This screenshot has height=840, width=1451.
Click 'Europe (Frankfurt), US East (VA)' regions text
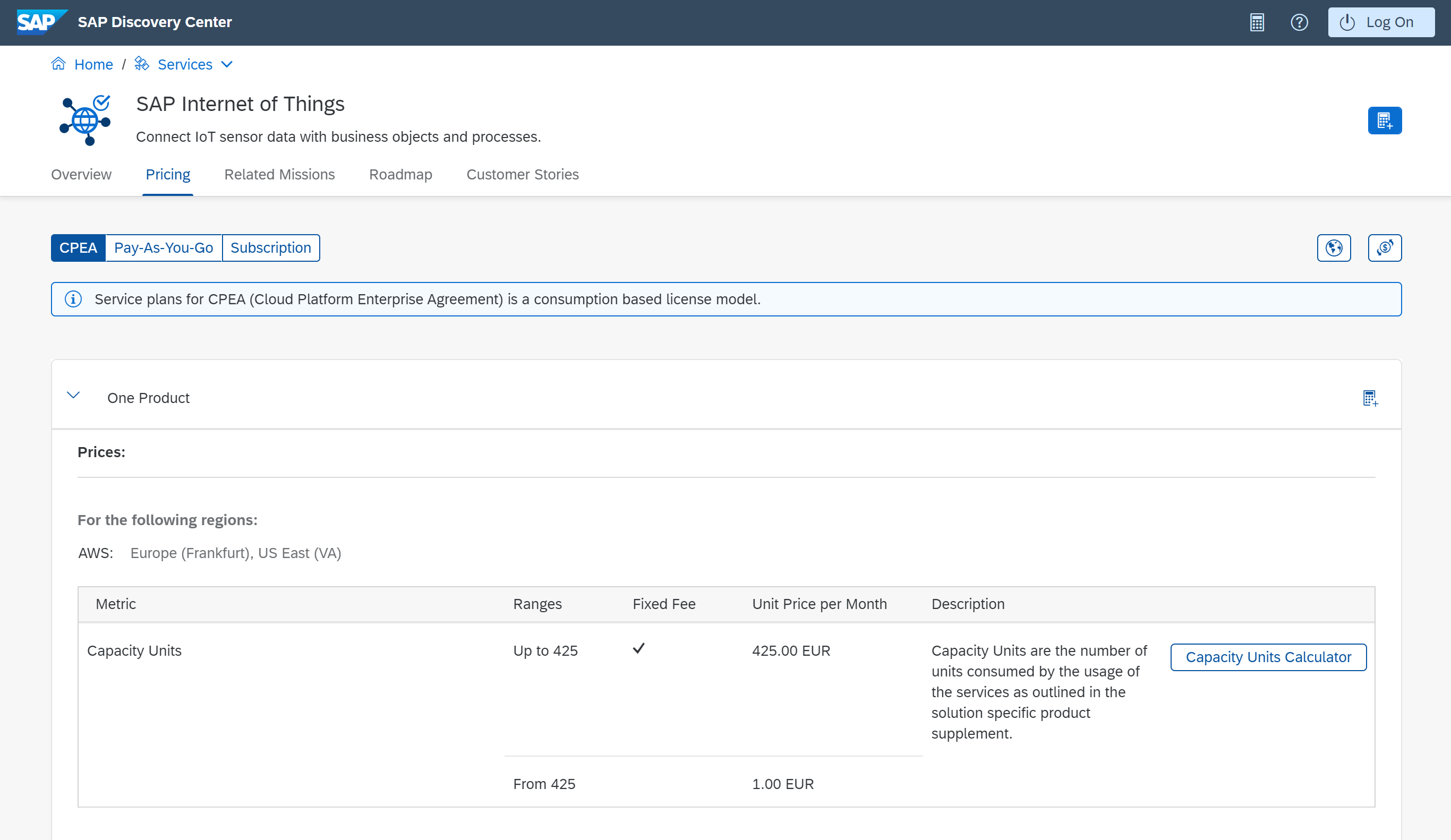tap(235, 553)
